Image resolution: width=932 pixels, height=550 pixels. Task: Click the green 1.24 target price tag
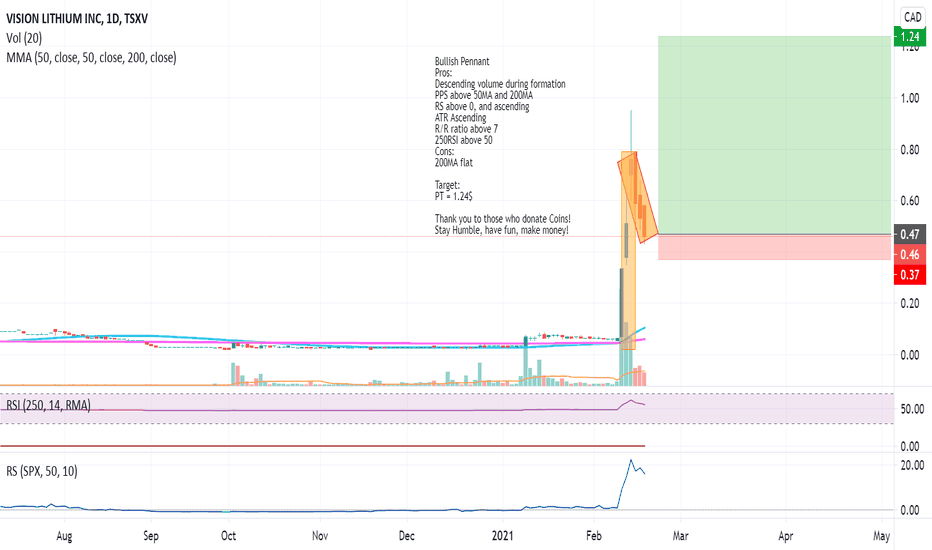tap(909, 36)
